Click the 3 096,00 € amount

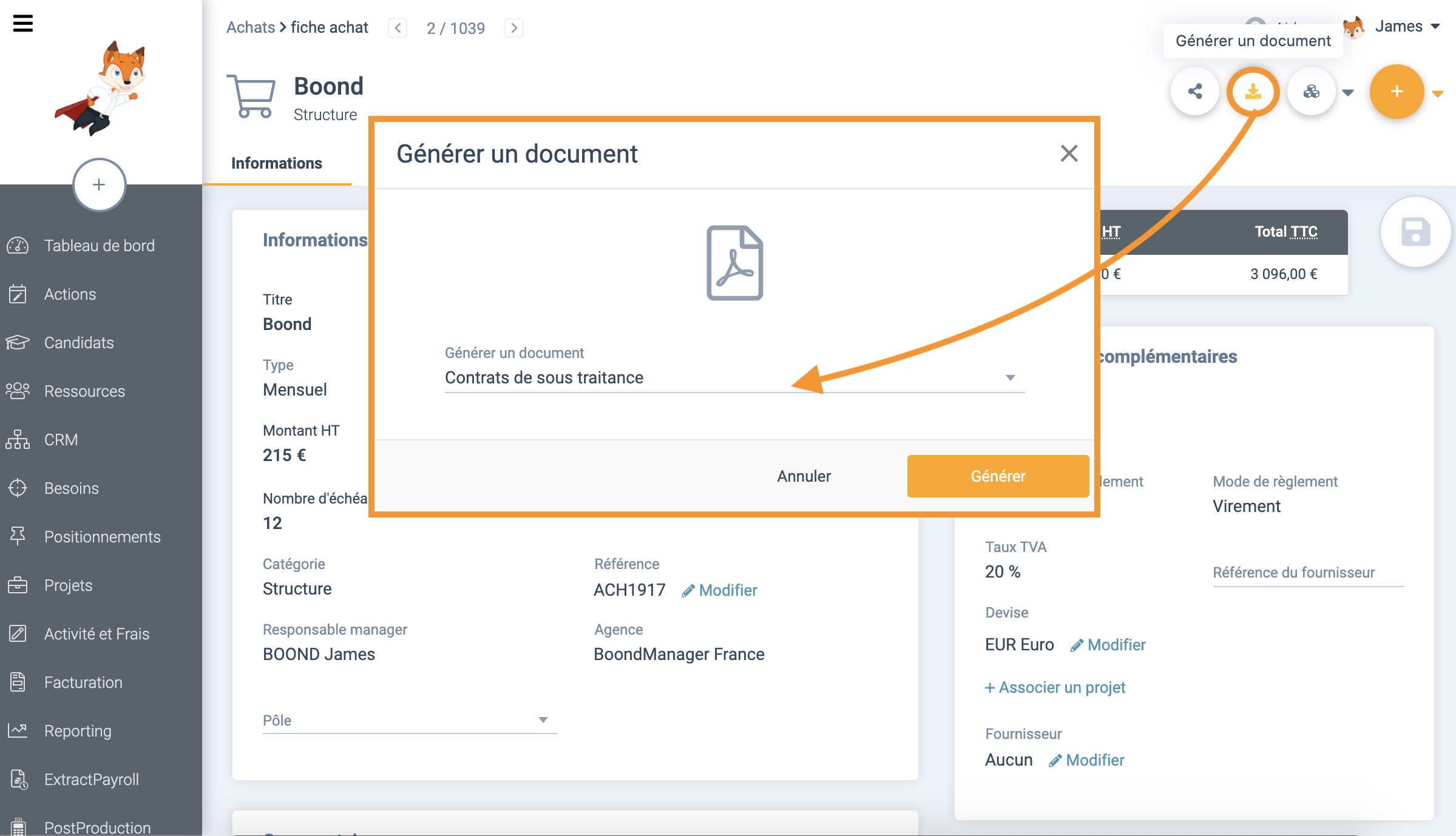[1284, 274]
